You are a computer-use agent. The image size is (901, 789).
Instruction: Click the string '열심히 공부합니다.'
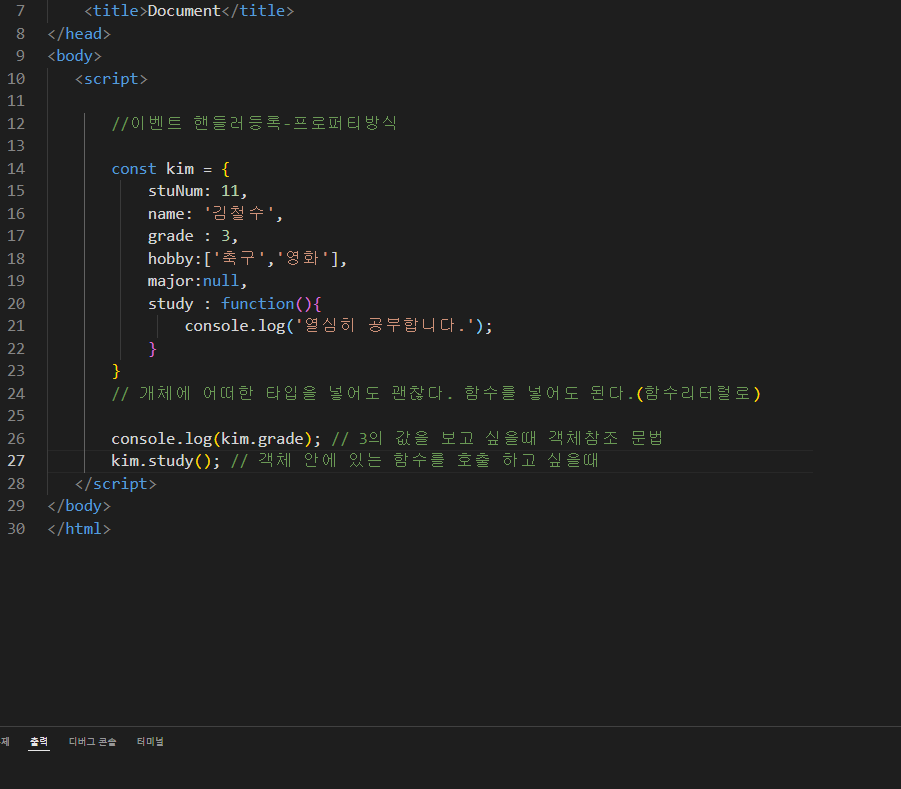click(385, 326)
